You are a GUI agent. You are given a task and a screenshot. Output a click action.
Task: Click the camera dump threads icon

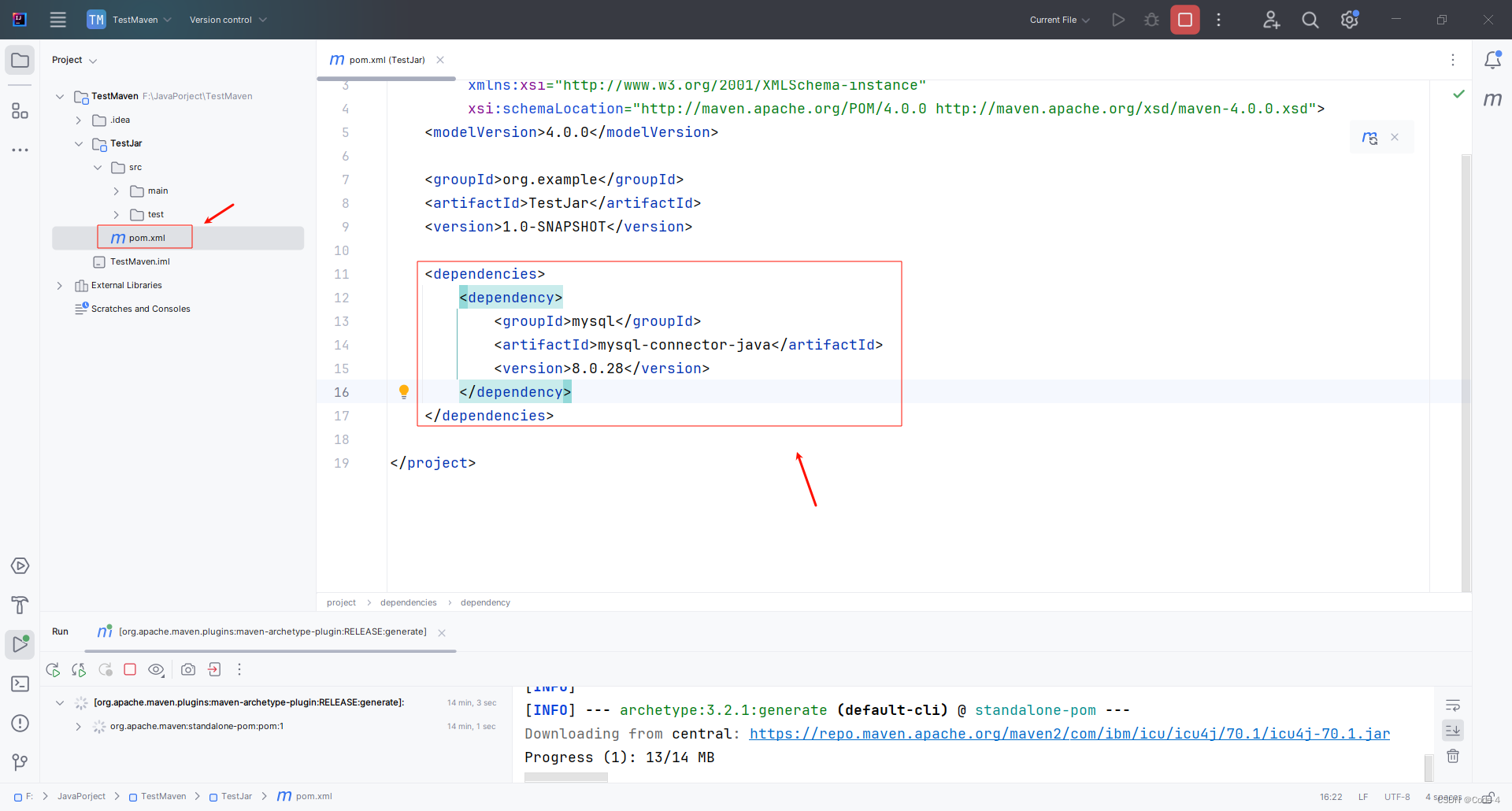188,669
